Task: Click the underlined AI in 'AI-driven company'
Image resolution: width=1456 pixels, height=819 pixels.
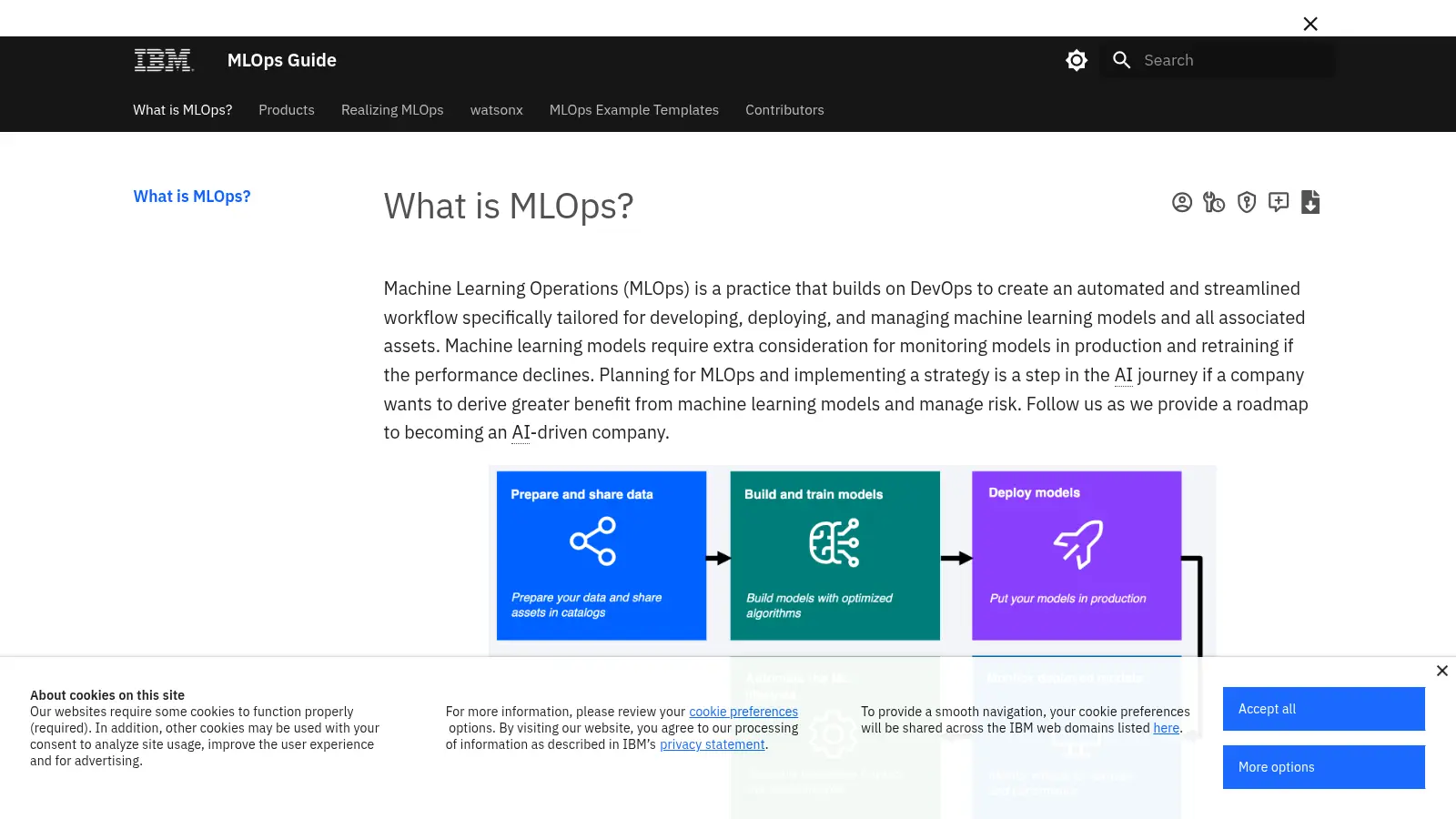Action: coord(521,432)
